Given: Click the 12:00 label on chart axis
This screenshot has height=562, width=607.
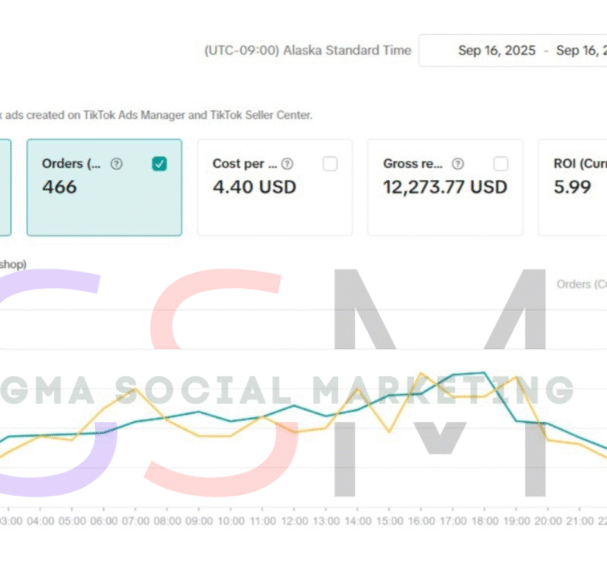Looking at the screenshot, I should (x=293, y=521).
